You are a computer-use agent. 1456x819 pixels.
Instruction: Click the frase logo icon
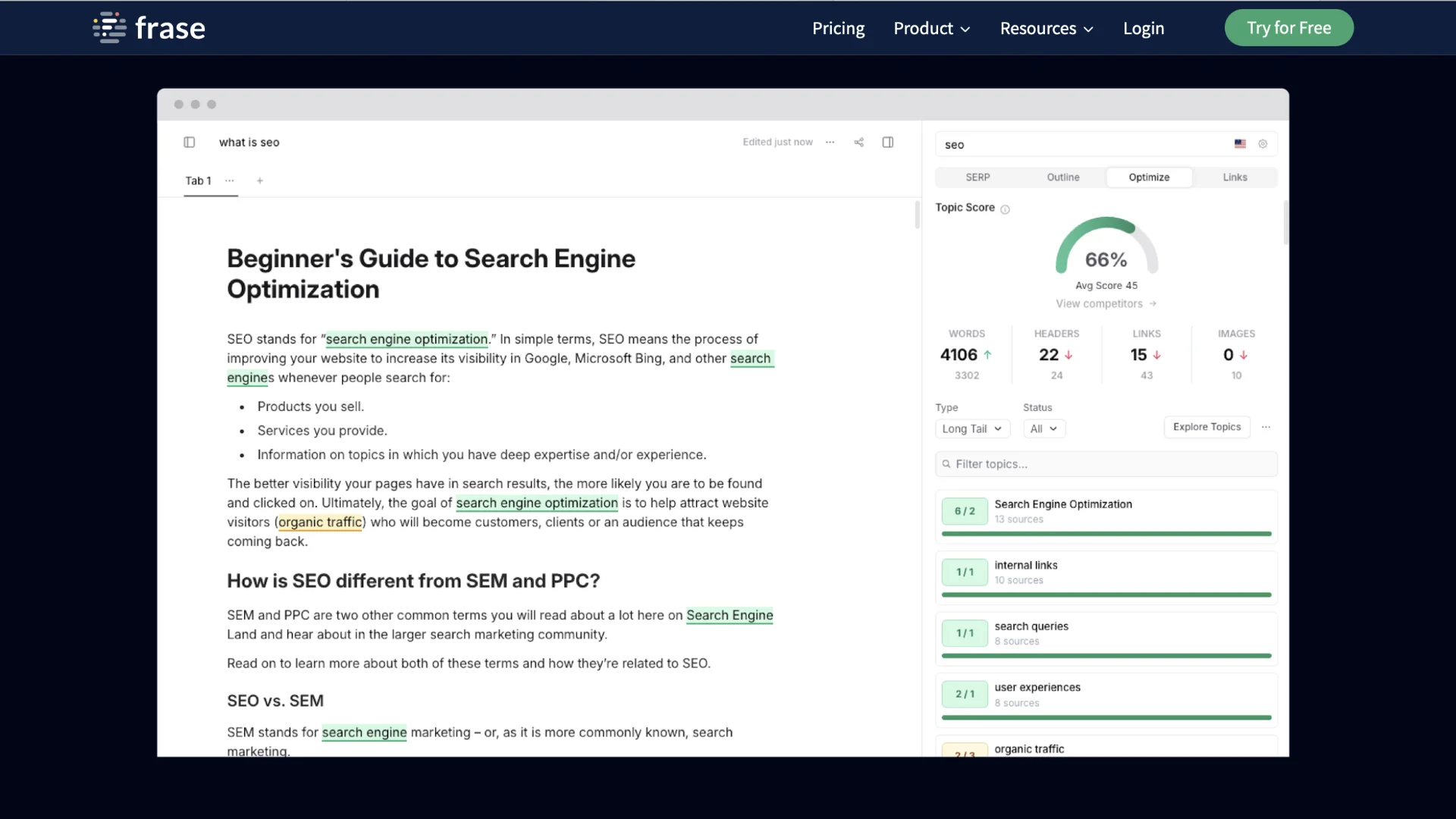pos(110,28)
